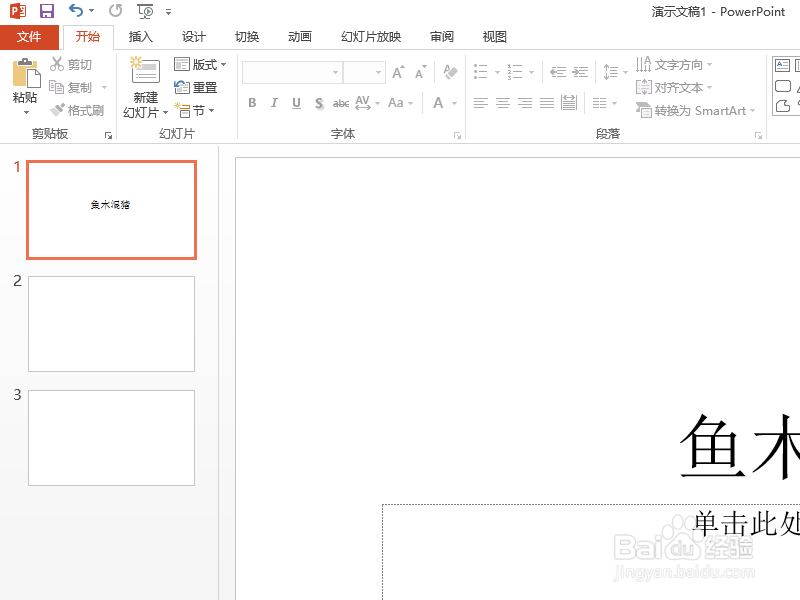Viewport: 800px width, 600px height.
Task: Click the bullets list icon
Action: pyautogui.click(x=481, y=72)
